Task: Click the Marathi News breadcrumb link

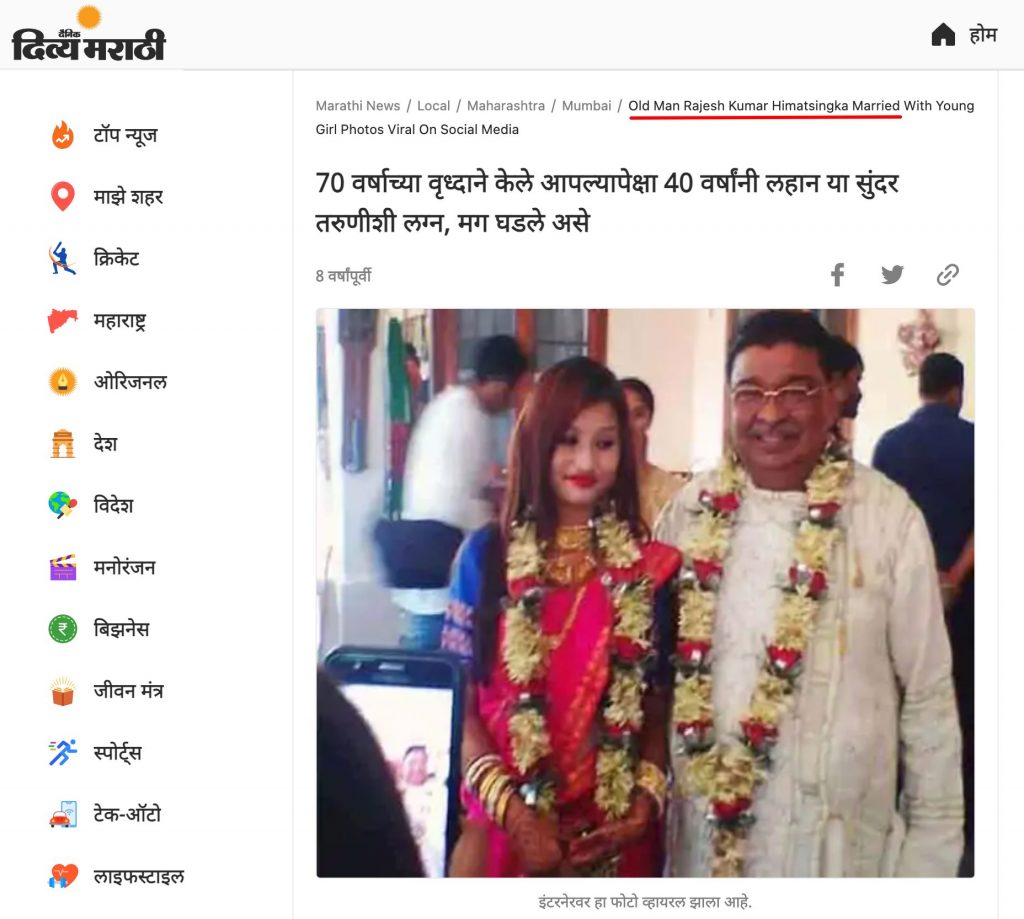Action: pyautogui.click(x=358, y=106)
